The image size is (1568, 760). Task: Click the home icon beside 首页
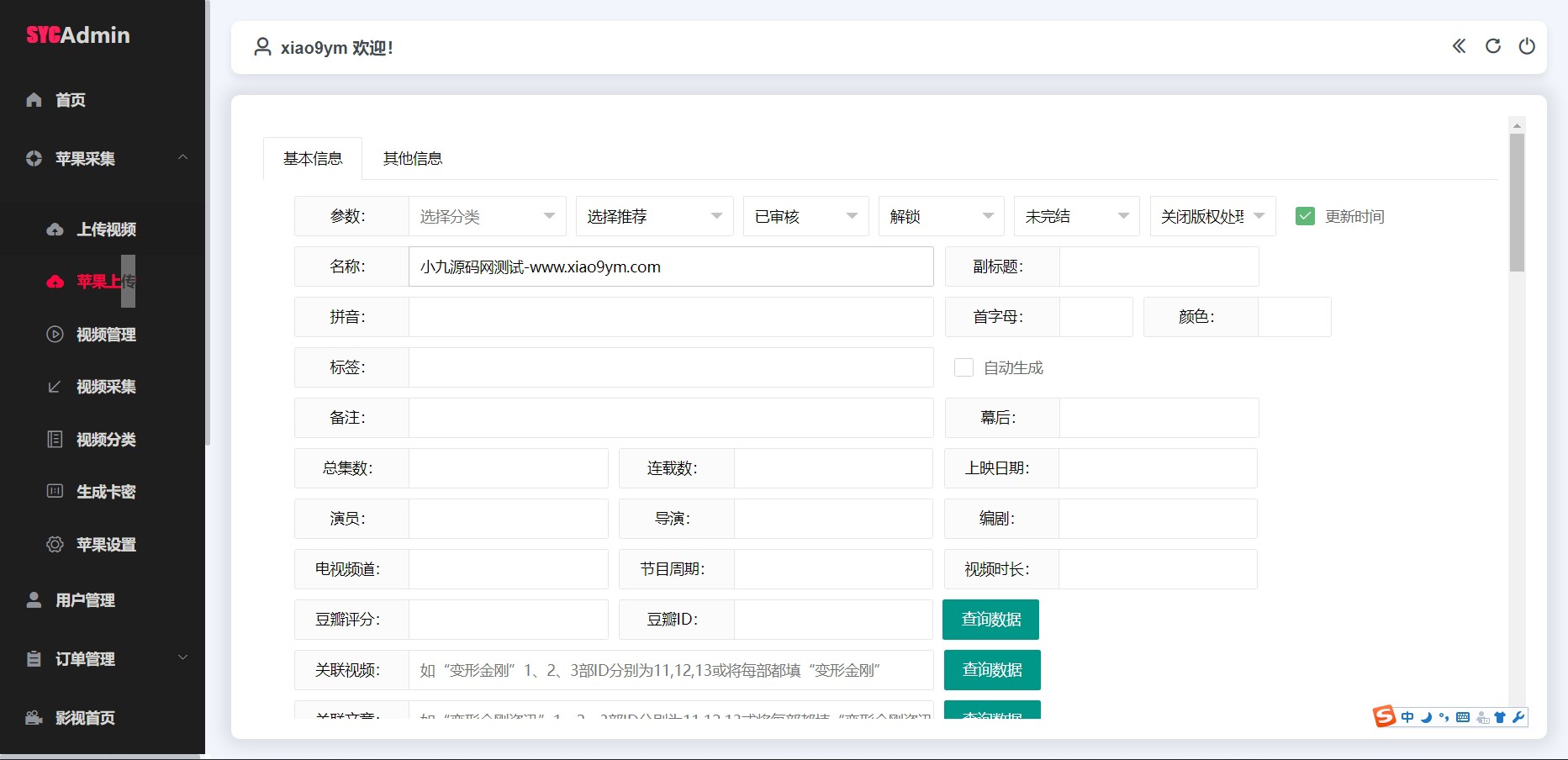(x=34, y=100)
